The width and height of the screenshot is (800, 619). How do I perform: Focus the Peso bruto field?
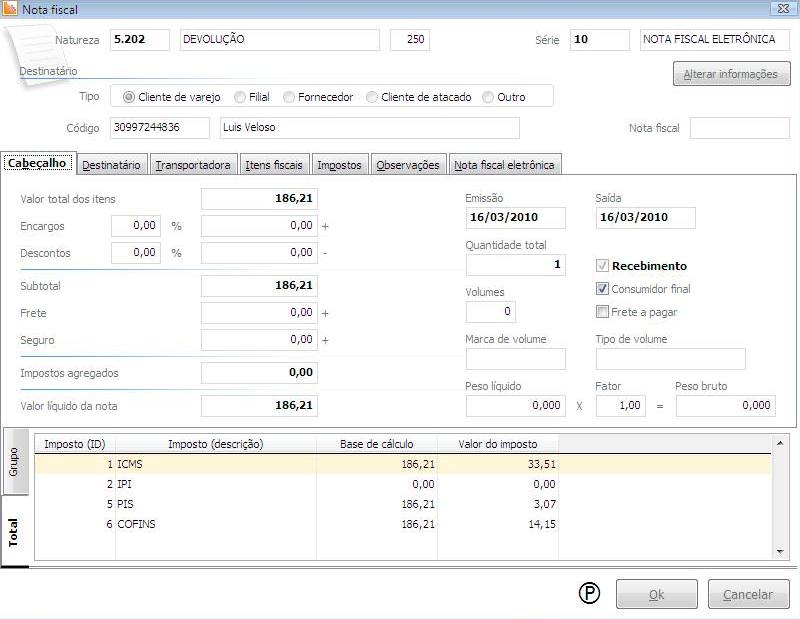point(726,406)
